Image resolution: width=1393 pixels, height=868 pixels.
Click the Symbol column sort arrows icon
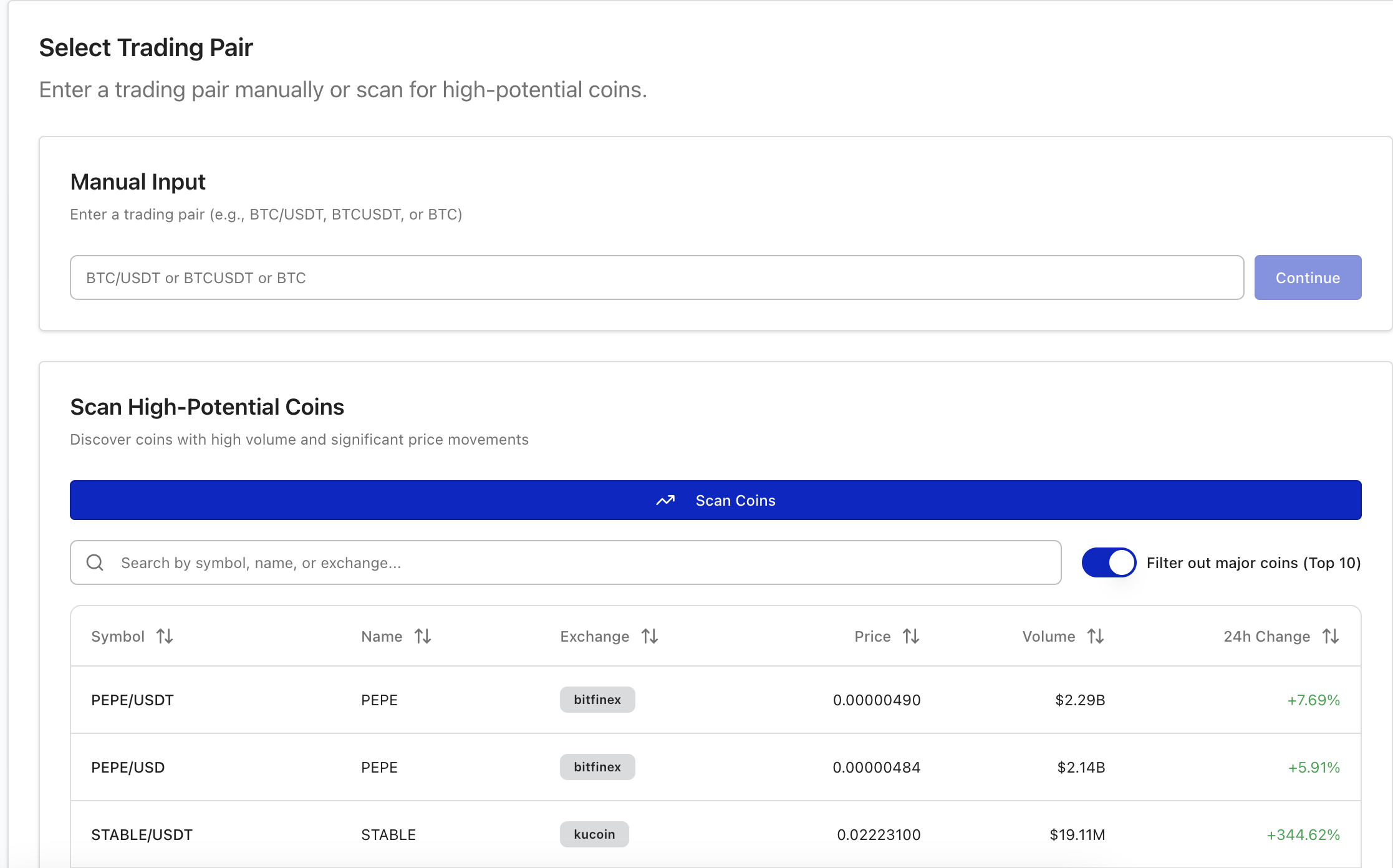(165, 636)
